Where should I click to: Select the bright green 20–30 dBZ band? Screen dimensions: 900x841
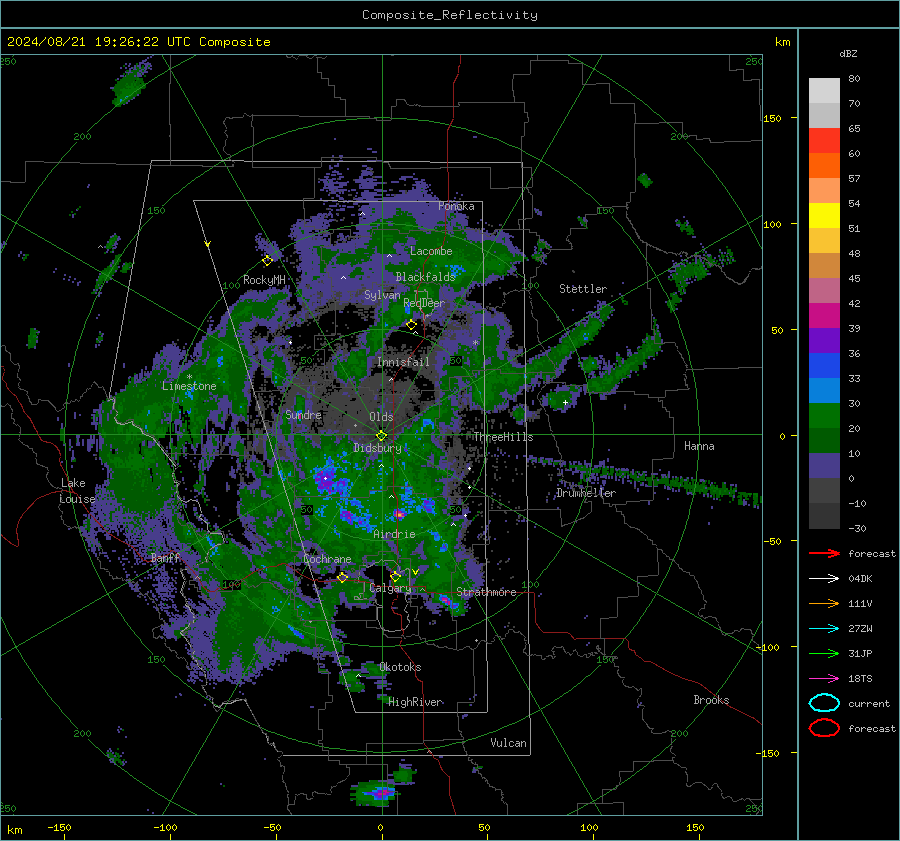(824, 416)
